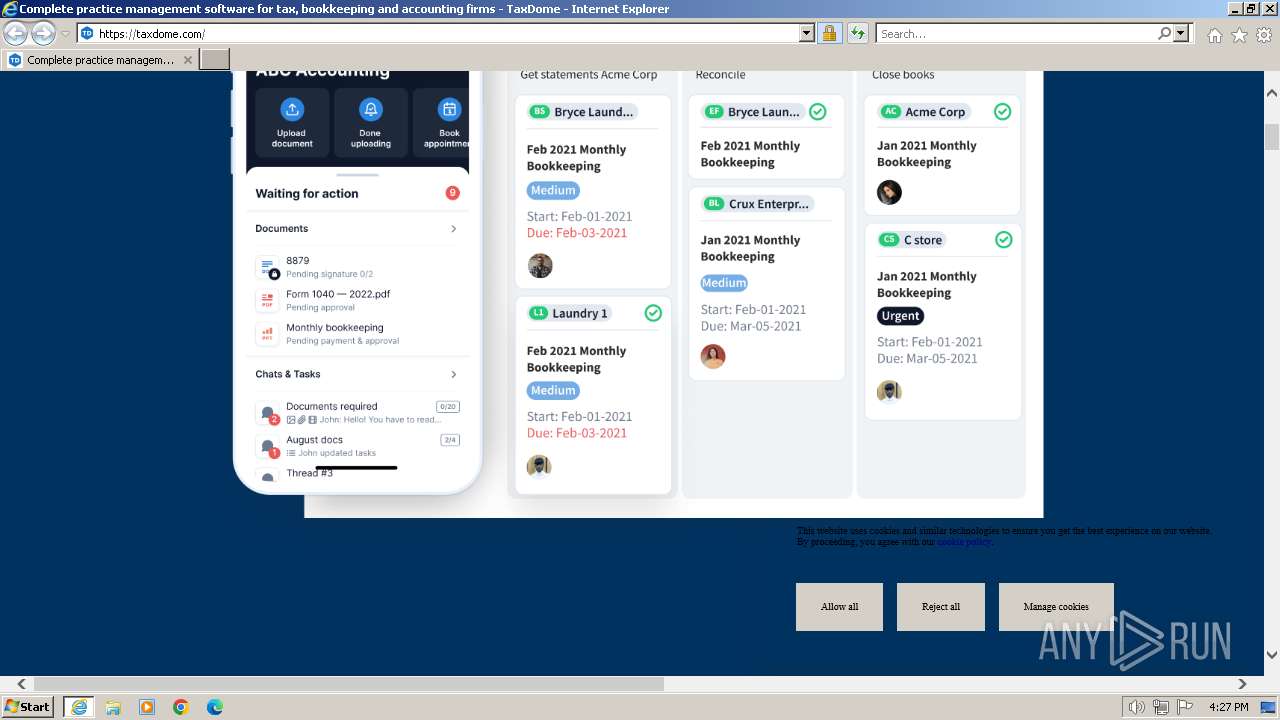Toggle green checkmark on Bryce Laun Reconcile card
This screenshot has width=1280, height=720.
818,112
